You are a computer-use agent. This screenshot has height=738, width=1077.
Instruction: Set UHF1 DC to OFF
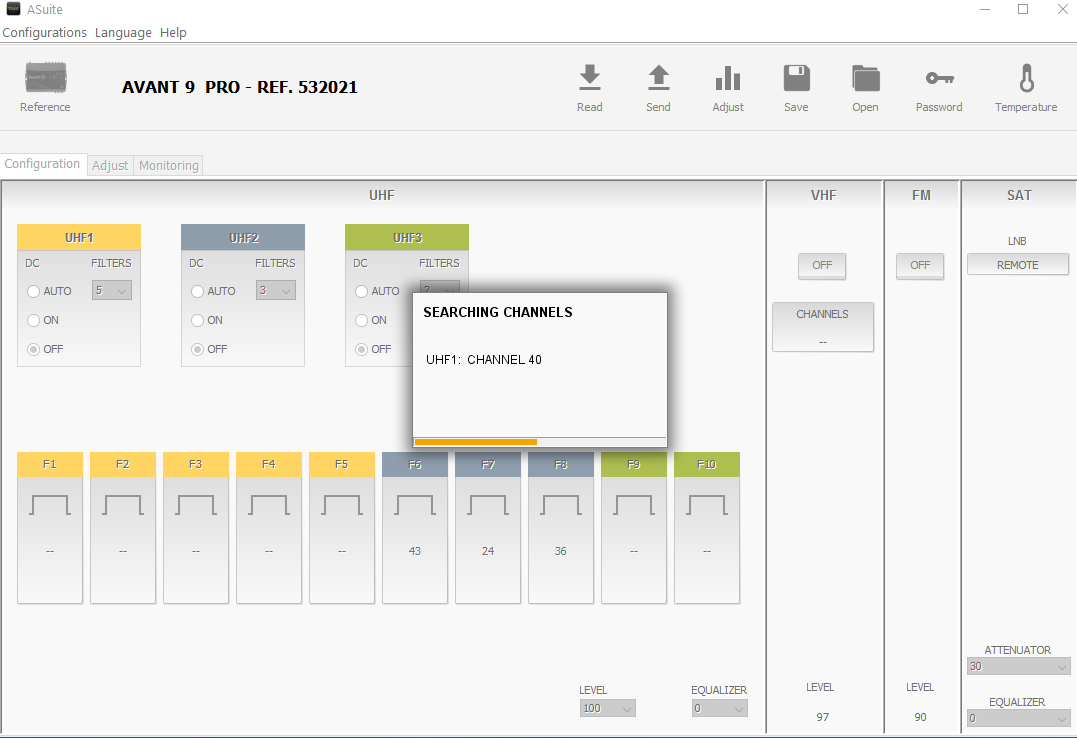33,349
